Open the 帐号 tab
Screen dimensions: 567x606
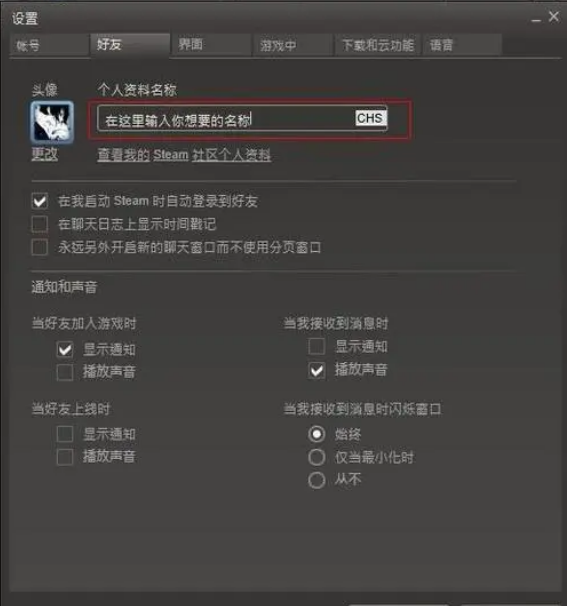pyautogui.click(x=50, y=46)
